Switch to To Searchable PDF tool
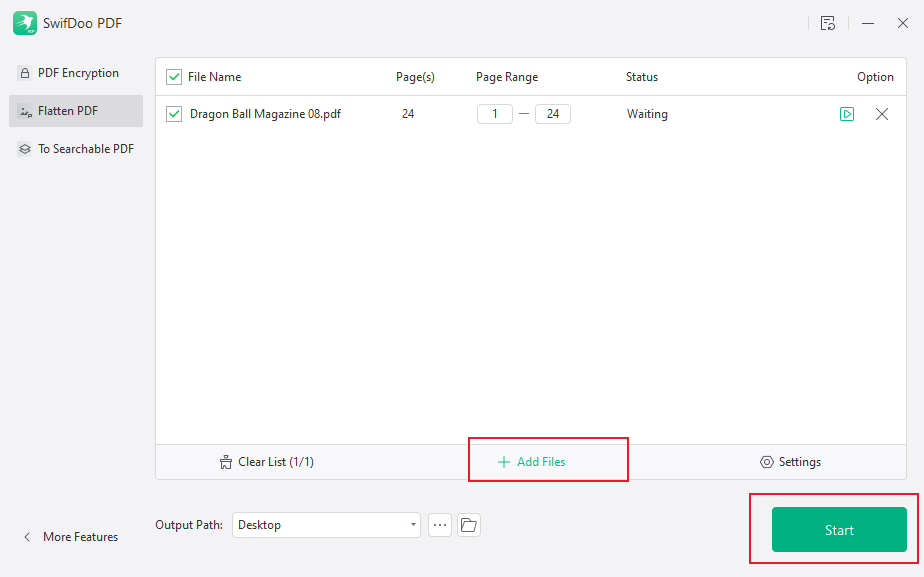 [24, 148]
